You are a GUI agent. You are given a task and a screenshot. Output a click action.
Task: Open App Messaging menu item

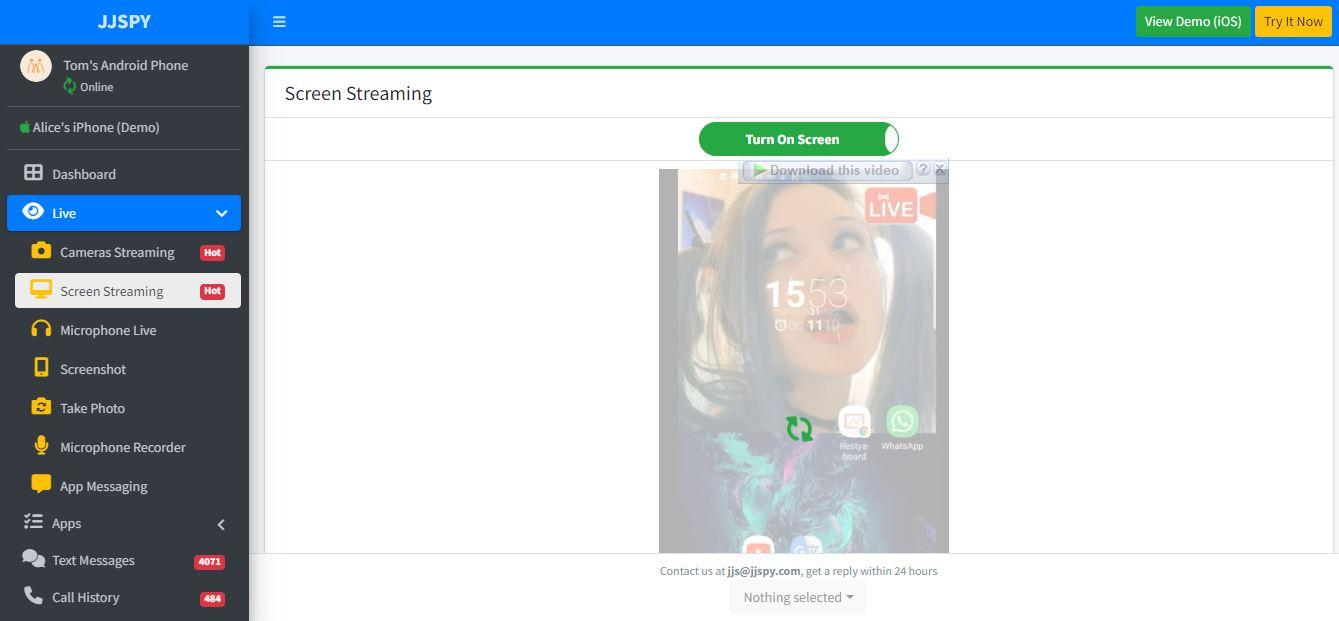pos(128,486)
